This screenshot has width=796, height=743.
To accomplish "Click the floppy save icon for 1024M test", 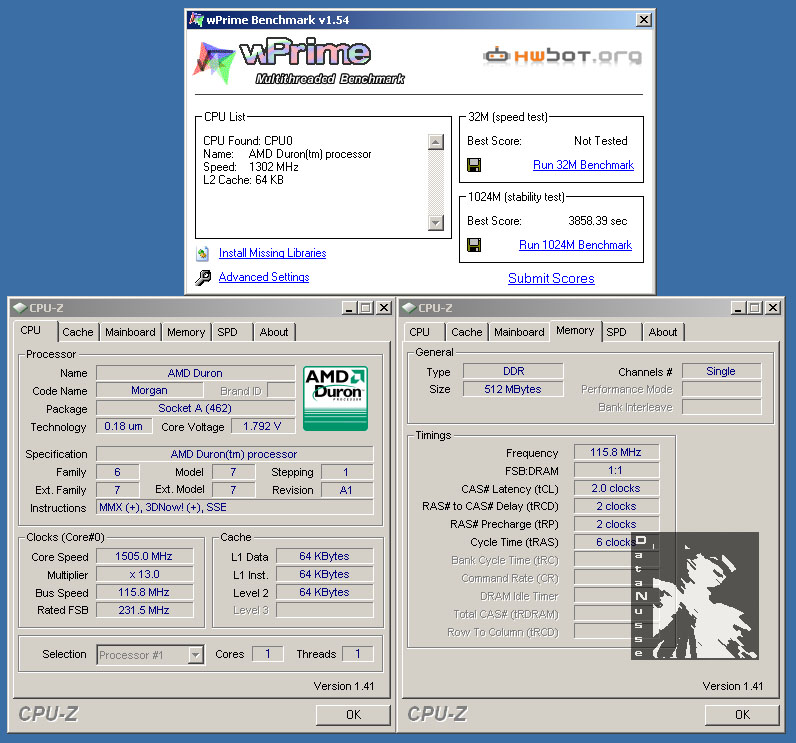I will (x=474, y=245).
